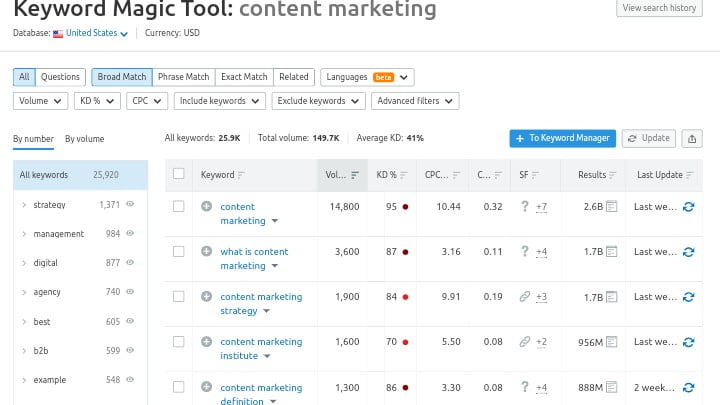Click the 'To Keyword Manager' button
Viewport: 720px width, 405px height.
coord(561,138)
